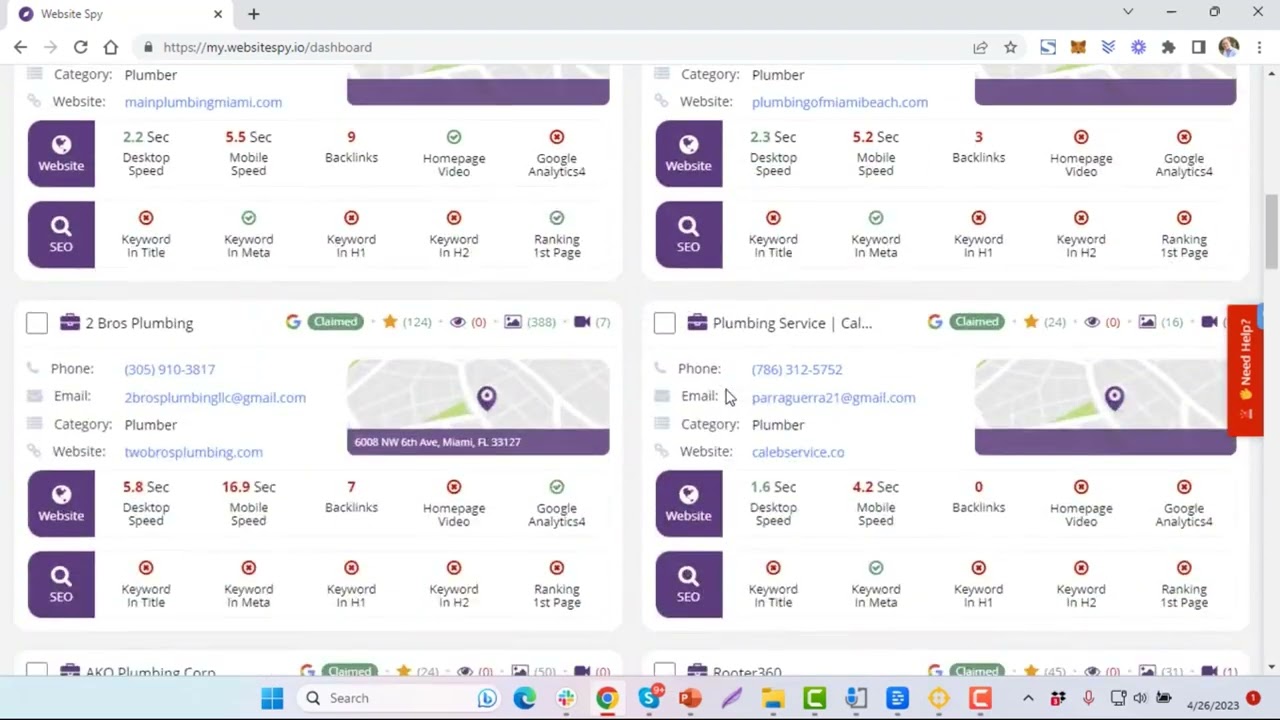
Task: Email parraguerra21@gmail.com
Action: [833, 397]
